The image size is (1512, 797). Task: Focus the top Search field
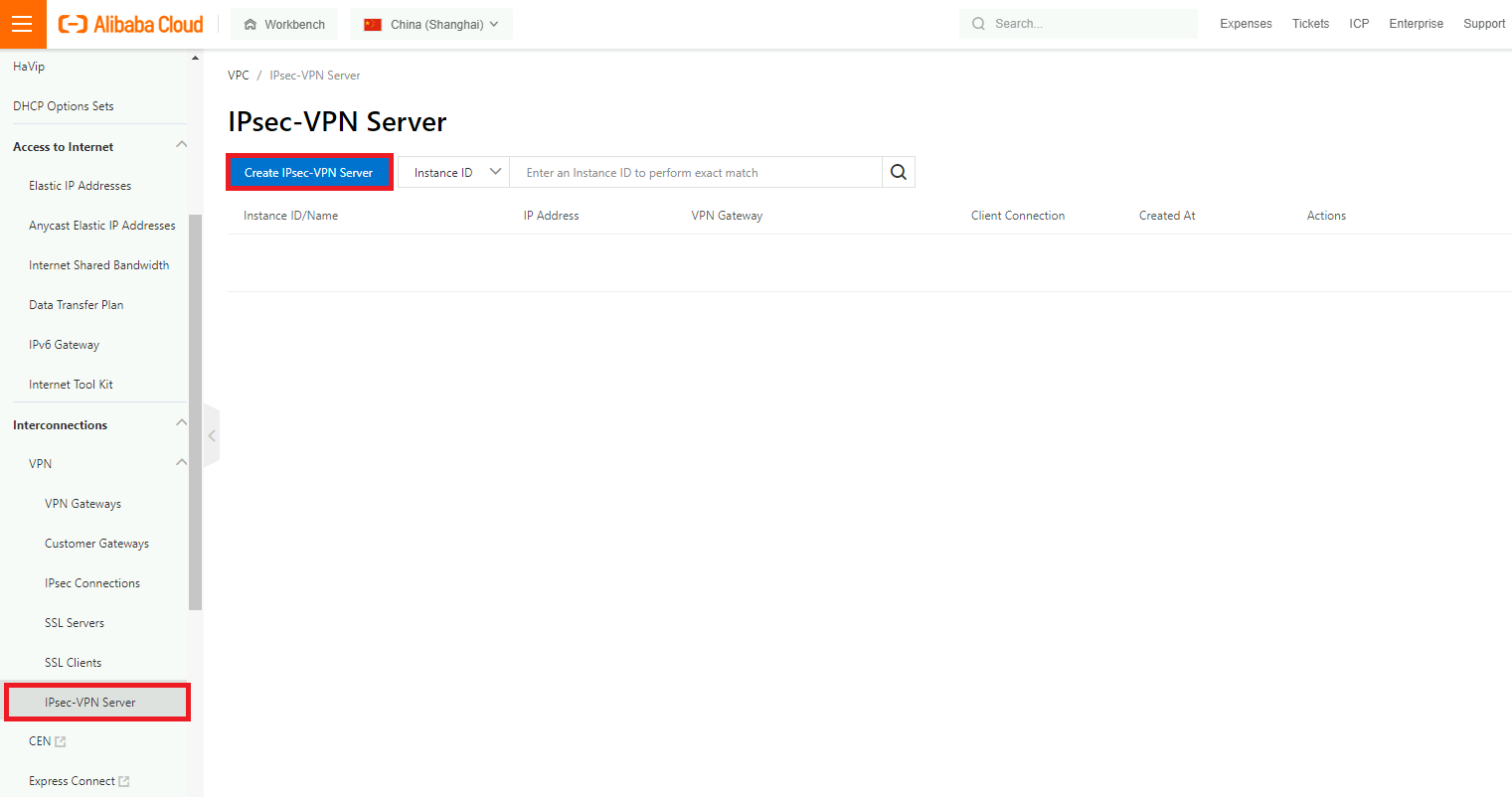pos(1079,24)
